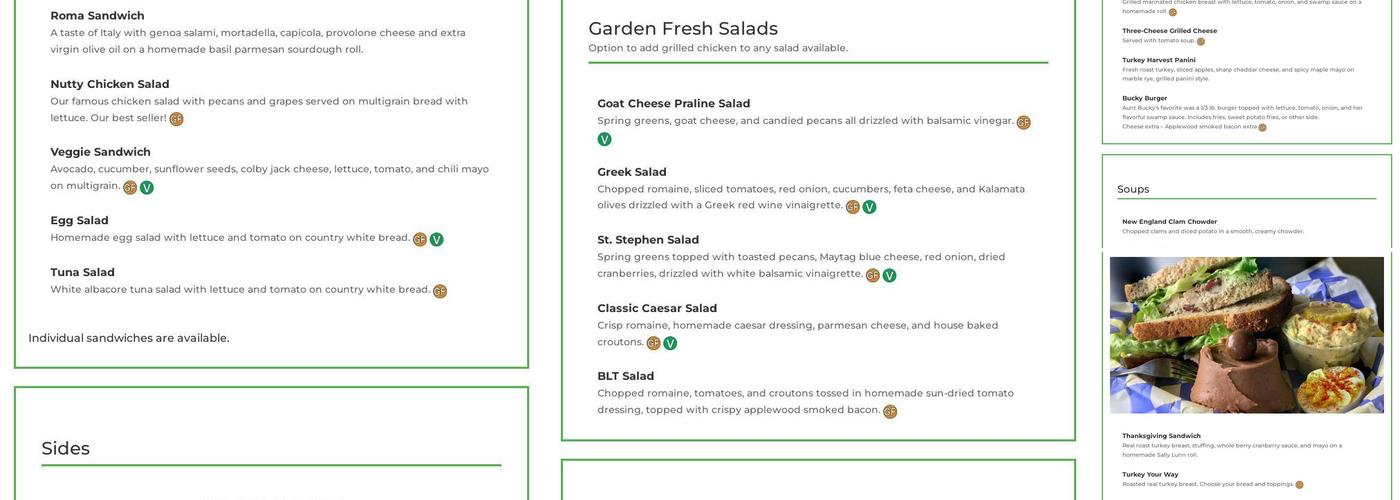Click gluten-free icon beside Nutty Chicken Salad
Image resolution: width=1400 pixels, height=500 pixels.
coord(176,119)
